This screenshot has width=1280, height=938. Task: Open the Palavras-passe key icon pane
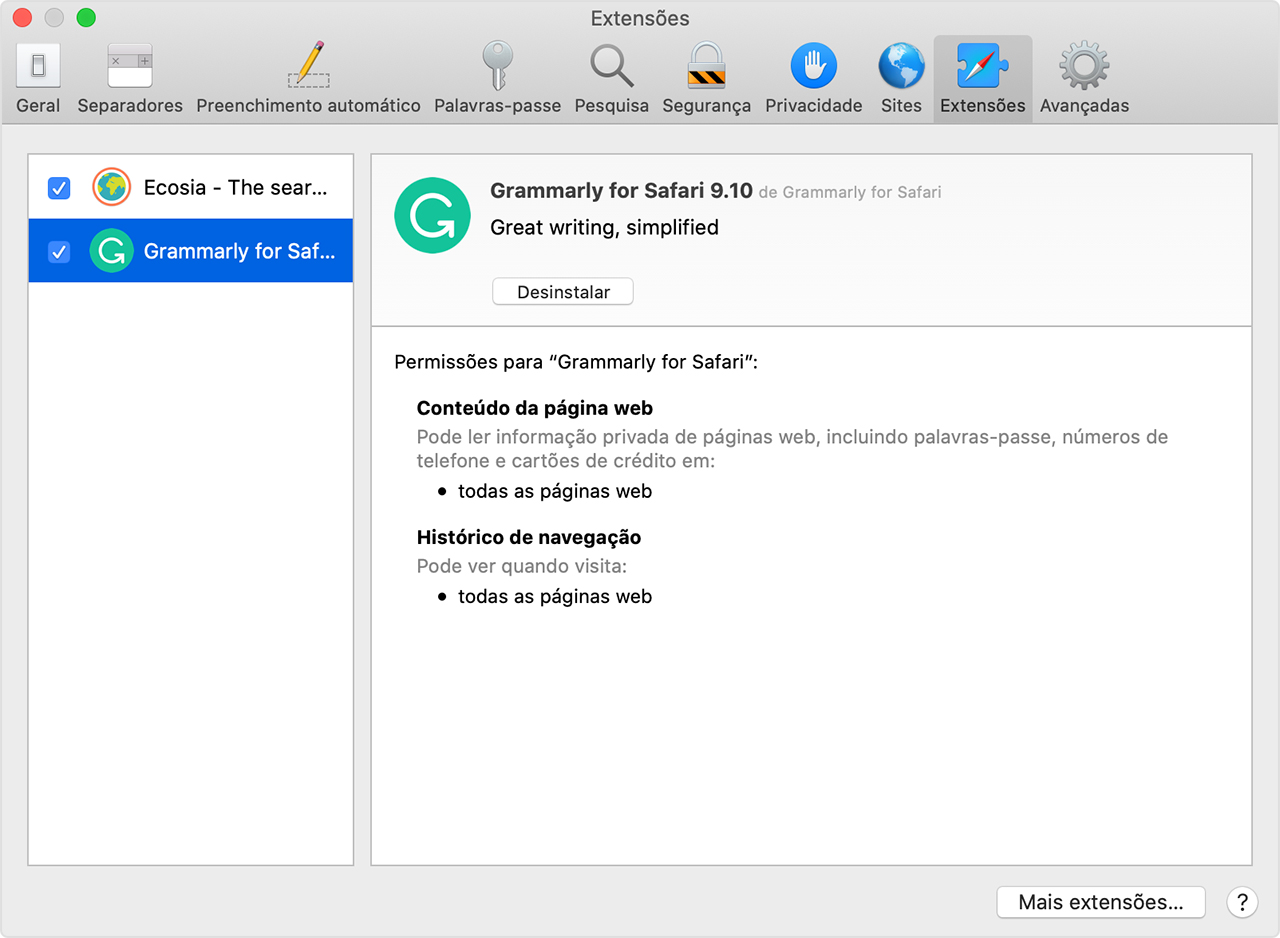coord(497,79)
